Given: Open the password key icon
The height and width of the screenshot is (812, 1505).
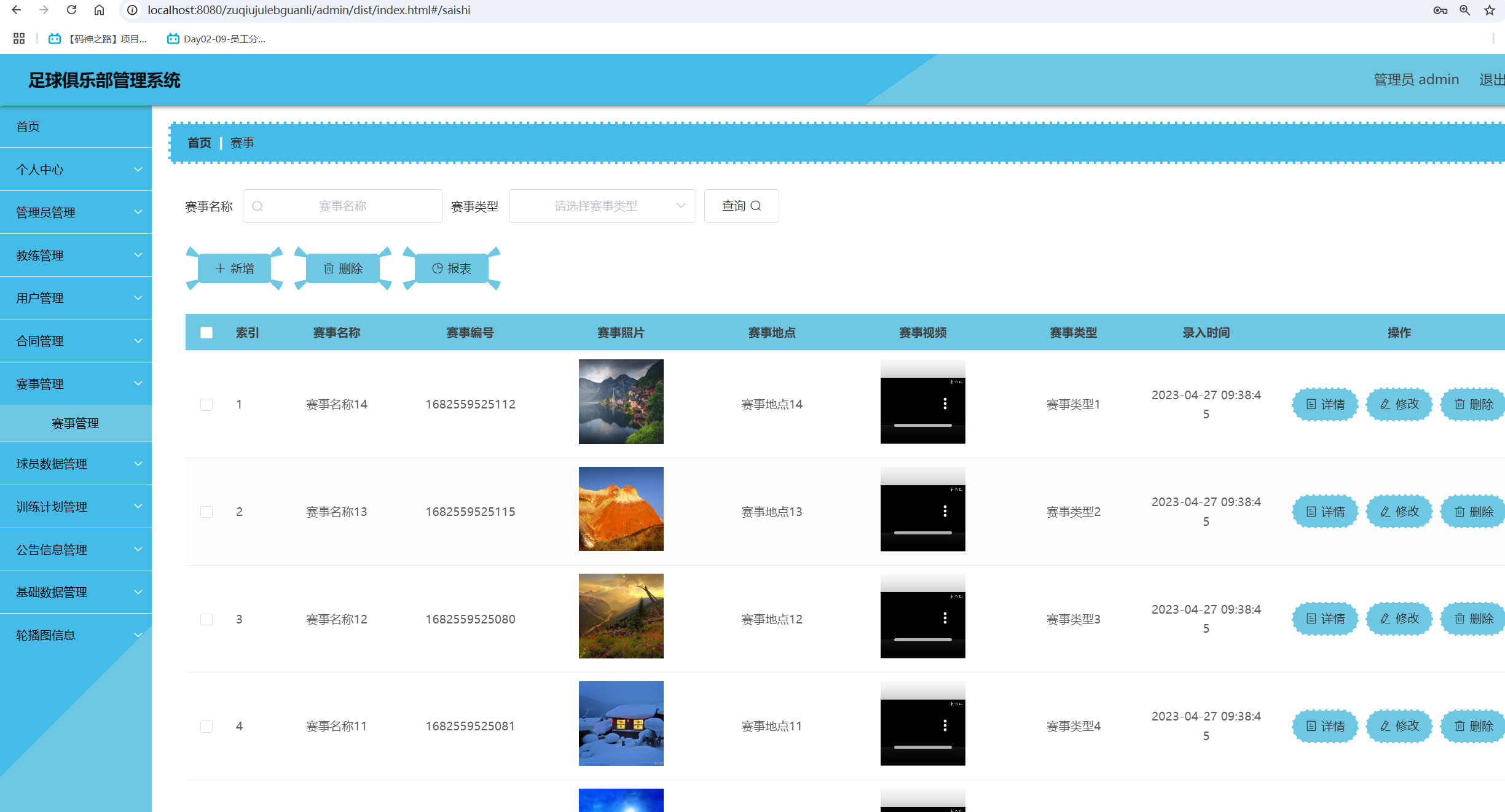Looking at the screenshot, I should pyautogui.click(x=1440, y=10).
